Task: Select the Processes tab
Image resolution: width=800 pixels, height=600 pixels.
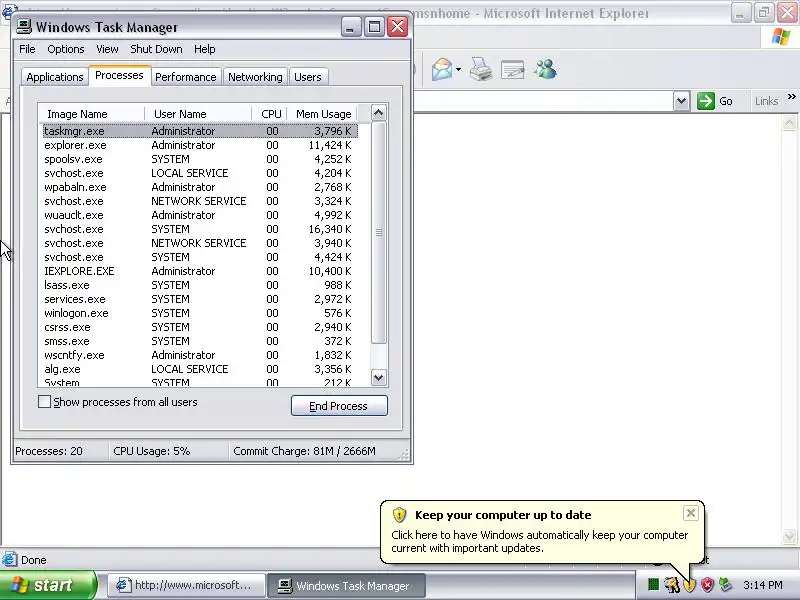Action: 119,76
